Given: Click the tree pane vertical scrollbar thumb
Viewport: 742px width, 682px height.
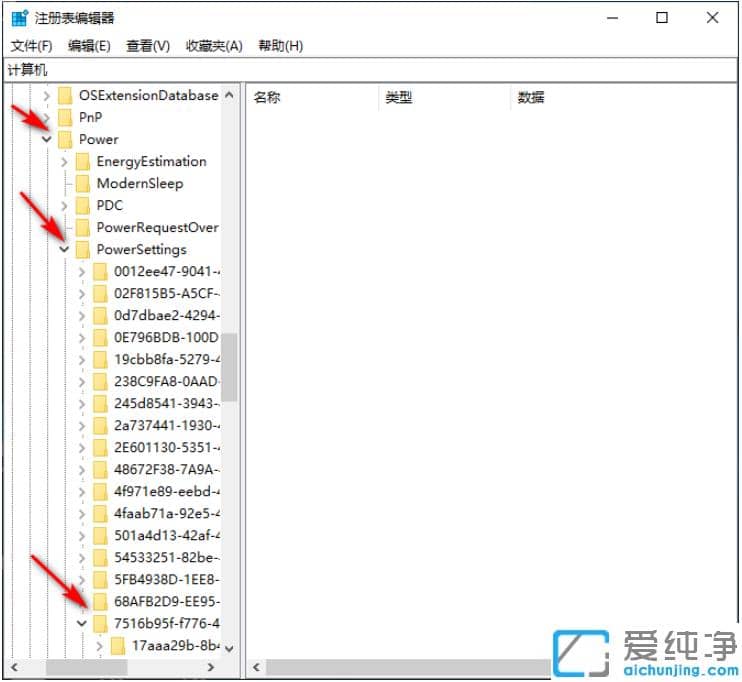Looking at the screenshot, I should click(x=229, y=367).
